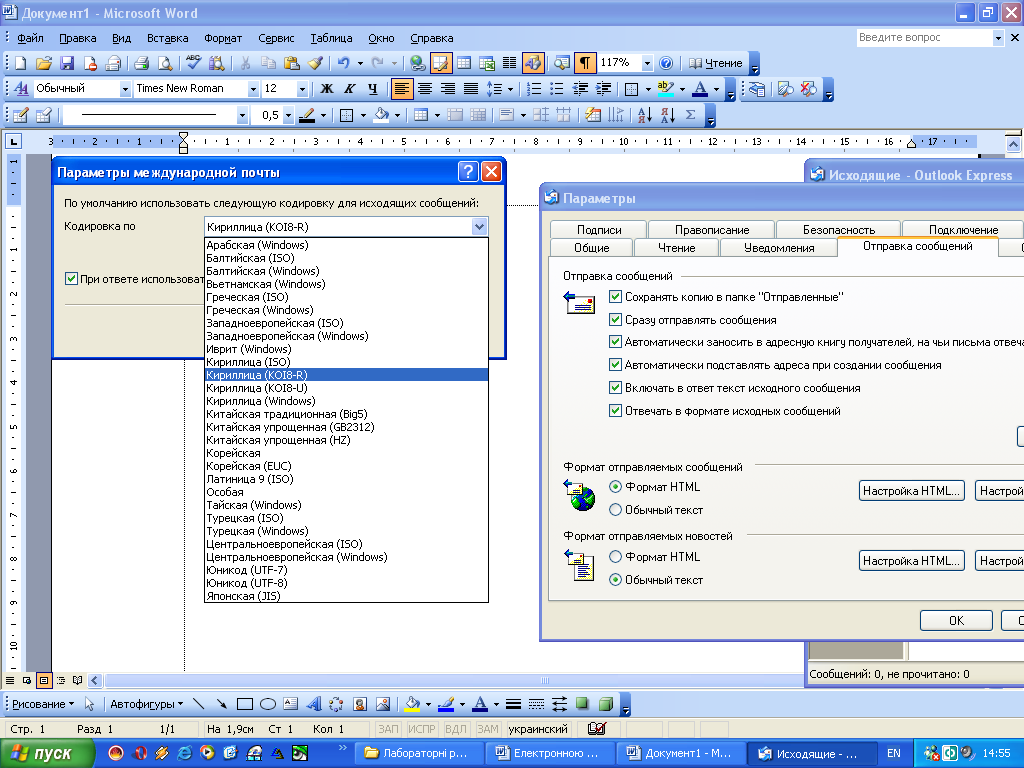The height and width of the screenshot is (768, 1024).
Task: Open a file with the Open folder icon
Action: click(x=44, y=63)
